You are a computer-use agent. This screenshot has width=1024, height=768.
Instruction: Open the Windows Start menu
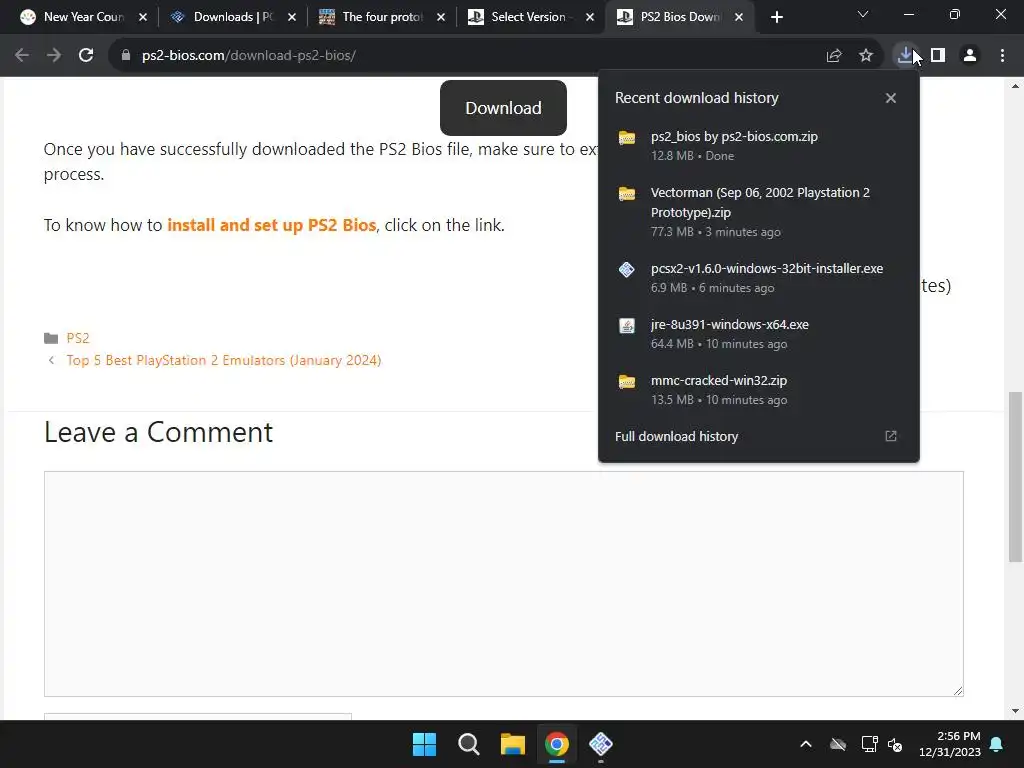pos(424,744)
